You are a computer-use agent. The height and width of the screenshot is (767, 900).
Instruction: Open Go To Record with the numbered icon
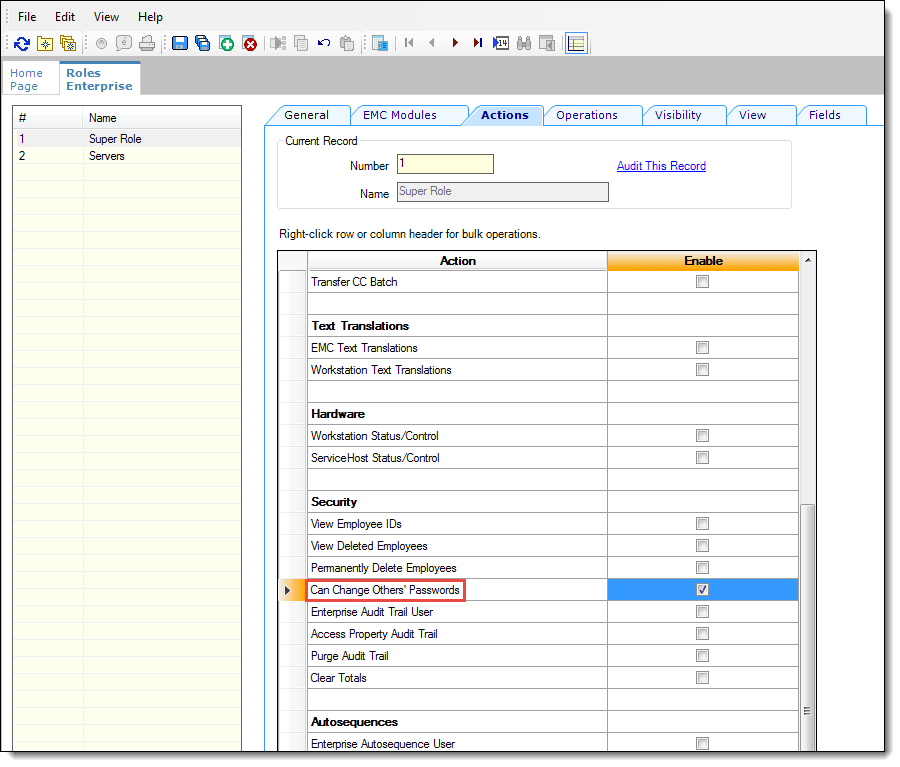click(x=501, y=43)
